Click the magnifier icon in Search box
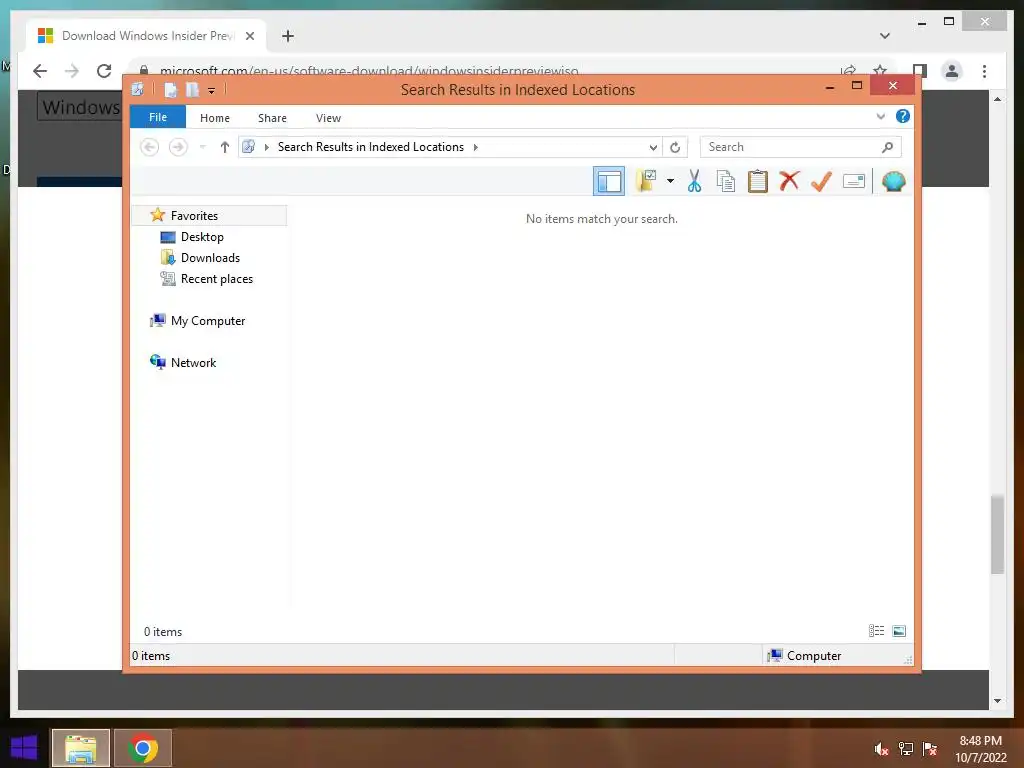The width and height of the screenshot is (1024, 768). pyautogui.click(x=888, y=147)
